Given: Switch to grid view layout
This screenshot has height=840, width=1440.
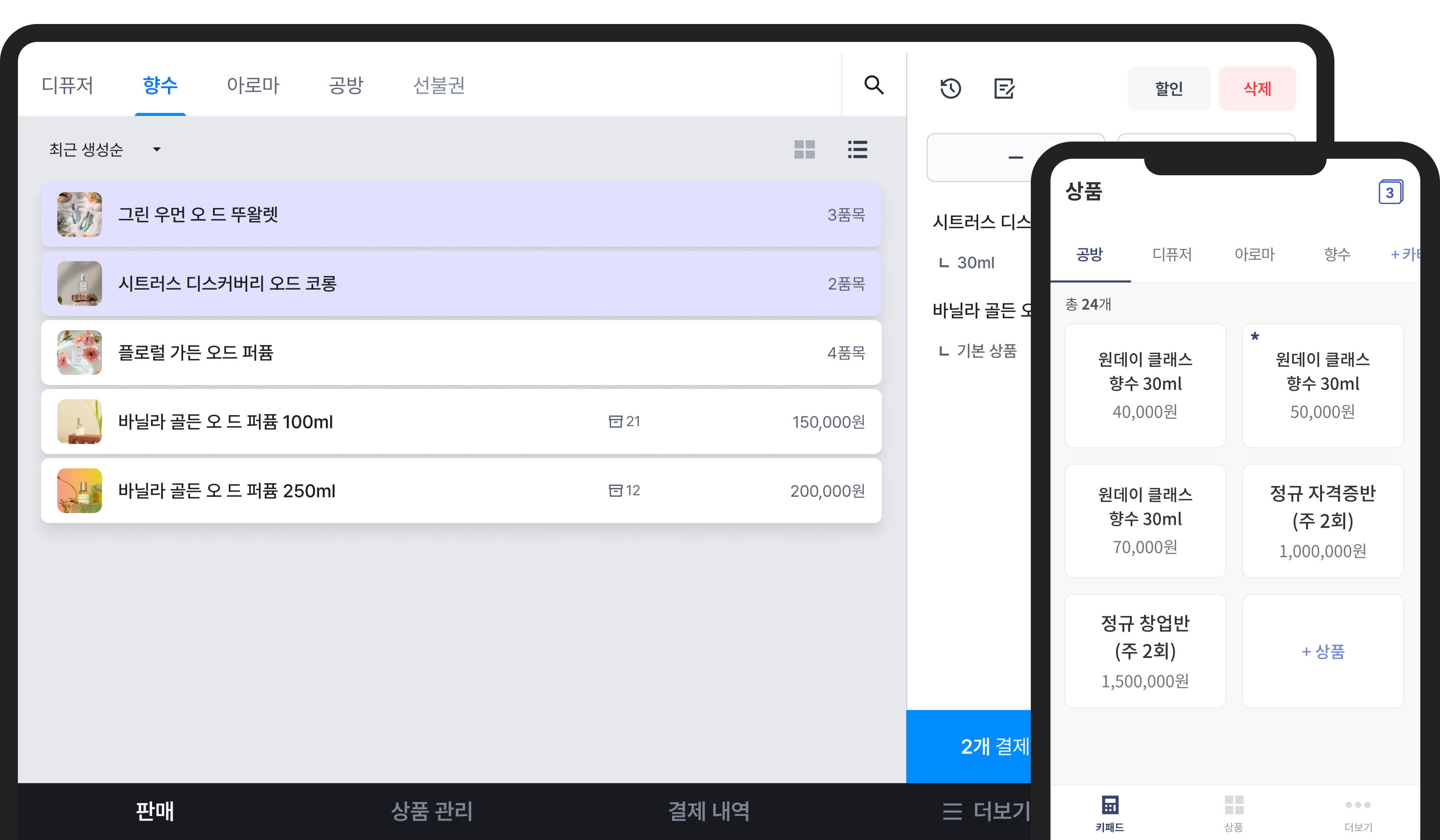Looking at the screenshot, I should coord(804,150).
